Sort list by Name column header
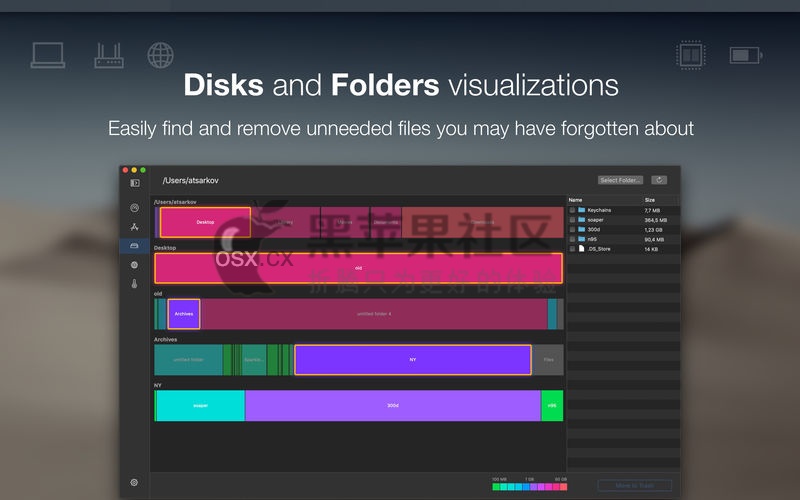The height and width of the screenshot is (500, 800). coord(576,200)
